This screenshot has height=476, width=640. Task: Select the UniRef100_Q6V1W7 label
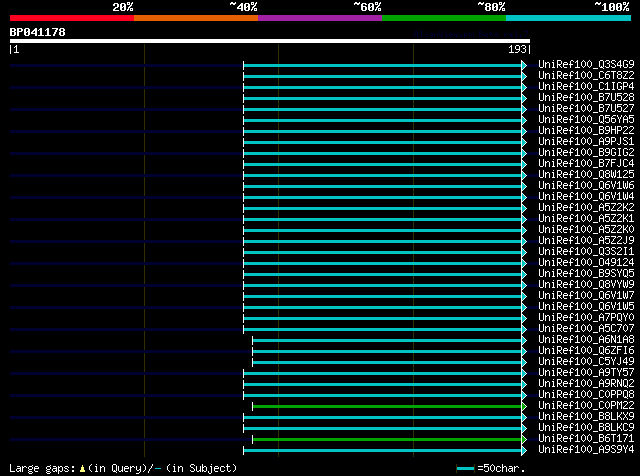click(x=586, y=296)
